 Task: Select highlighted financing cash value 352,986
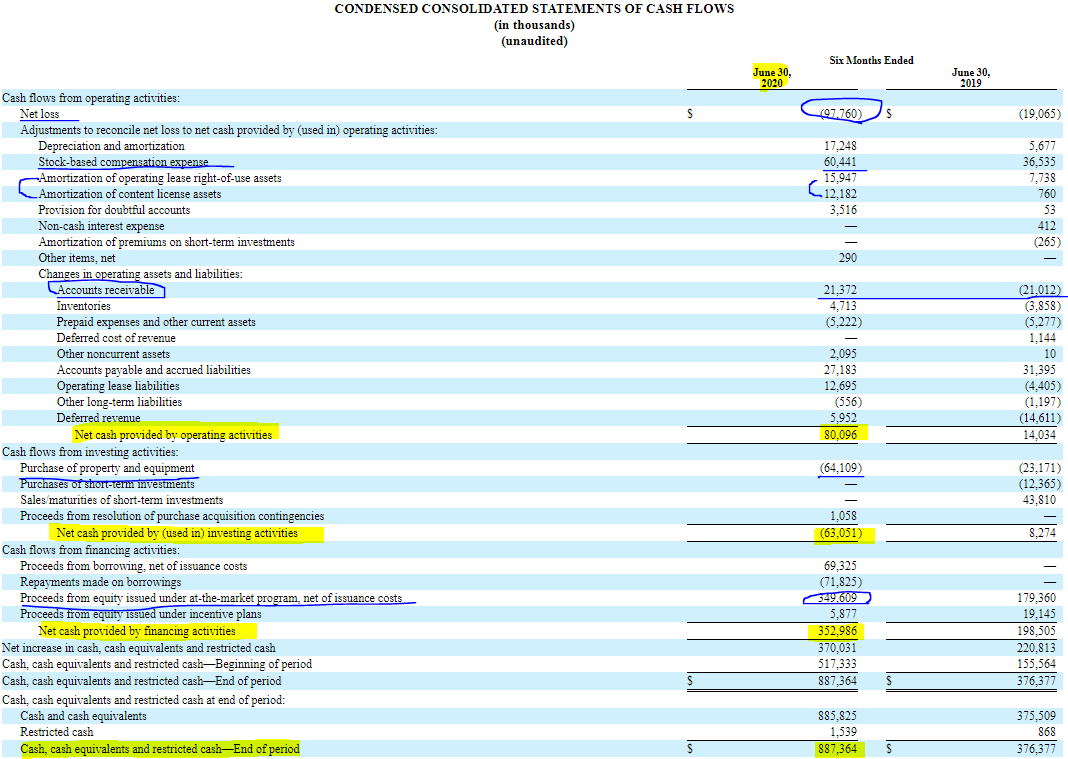(x=837, y=632)
